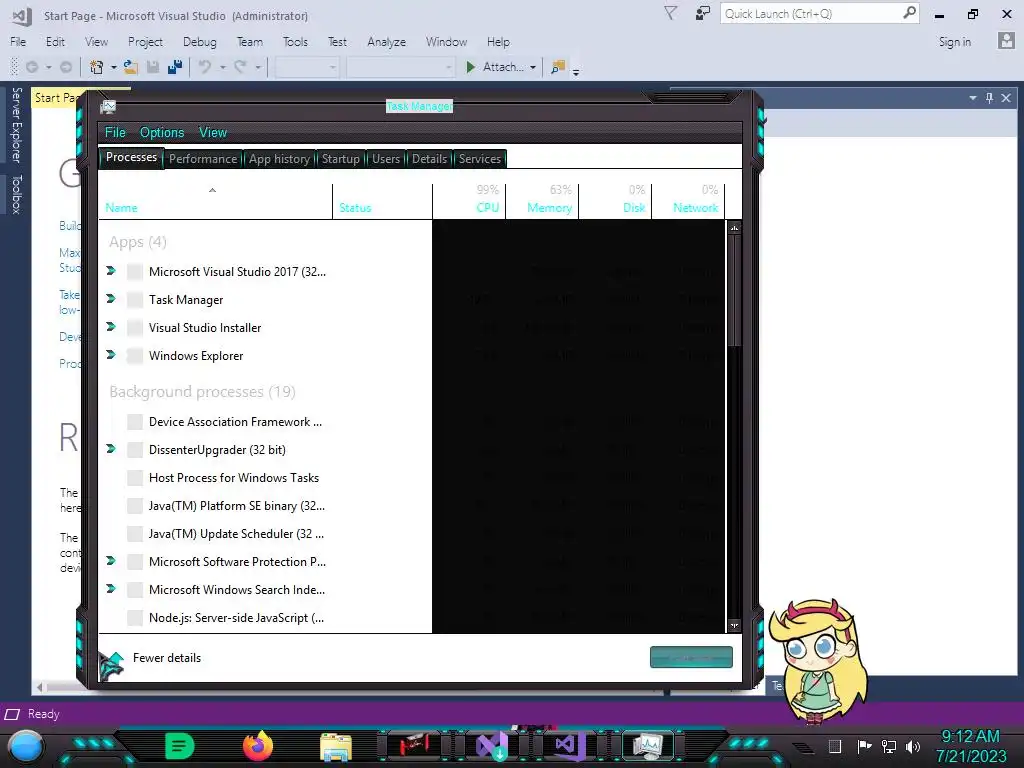Click the Action Center flag tray icon
The image size is (1024, 768).
pos(864,746)
